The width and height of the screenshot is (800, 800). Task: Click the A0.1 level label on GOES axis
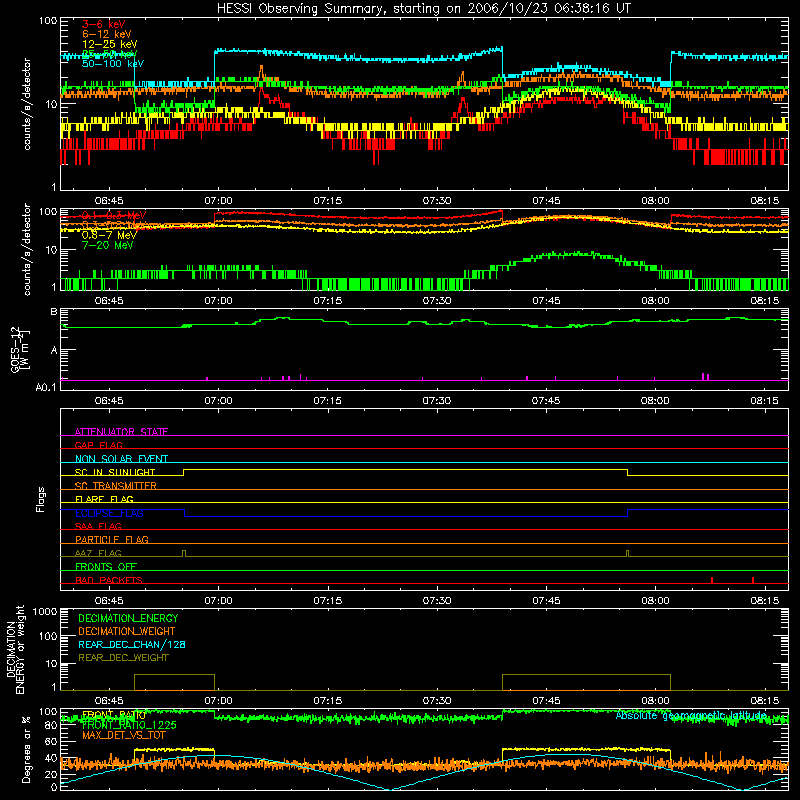click(46, 387)
